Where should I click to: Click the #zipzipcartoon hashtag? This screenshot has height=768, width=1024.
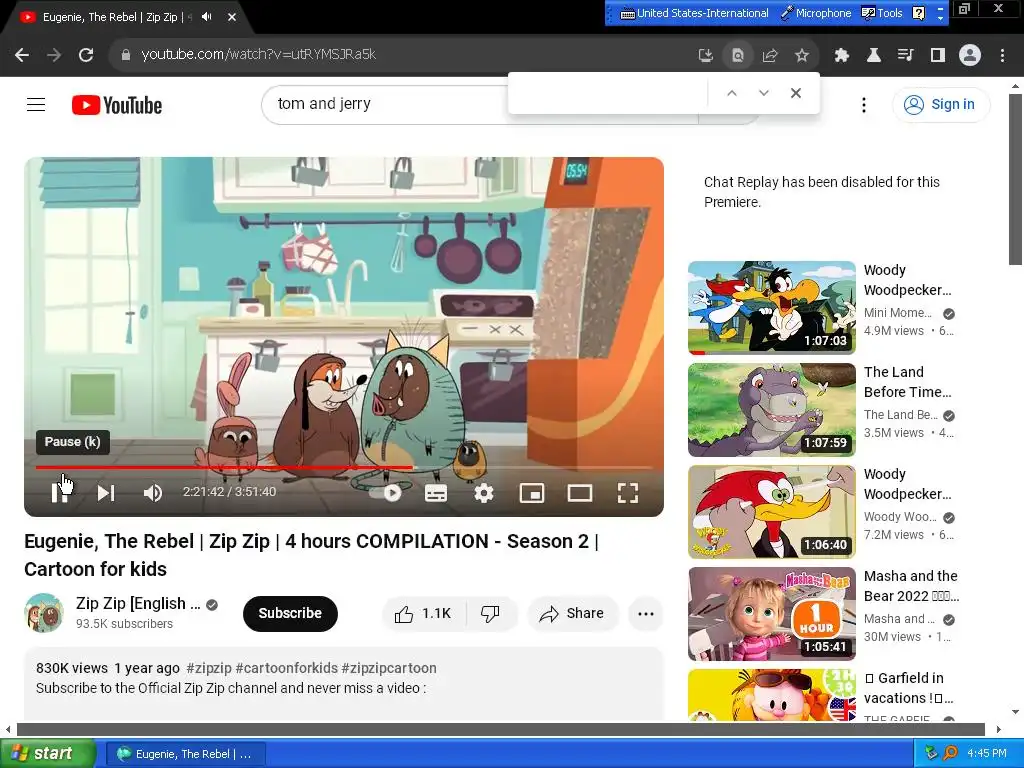click(389, 668)
